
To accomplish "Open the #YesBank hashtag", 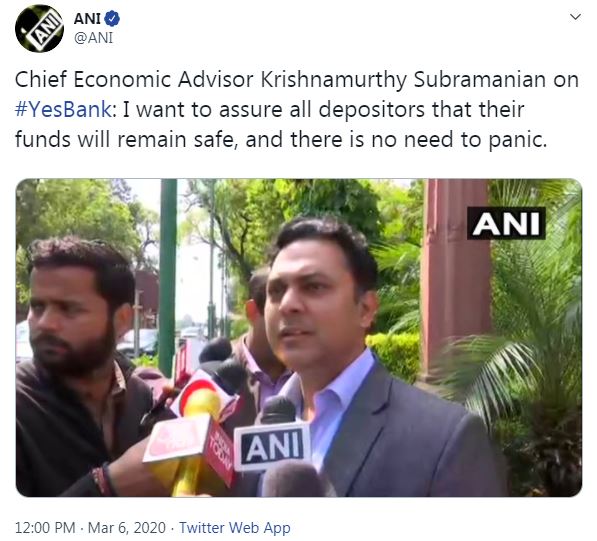I will pyautogui.click(x=63, y=110).
